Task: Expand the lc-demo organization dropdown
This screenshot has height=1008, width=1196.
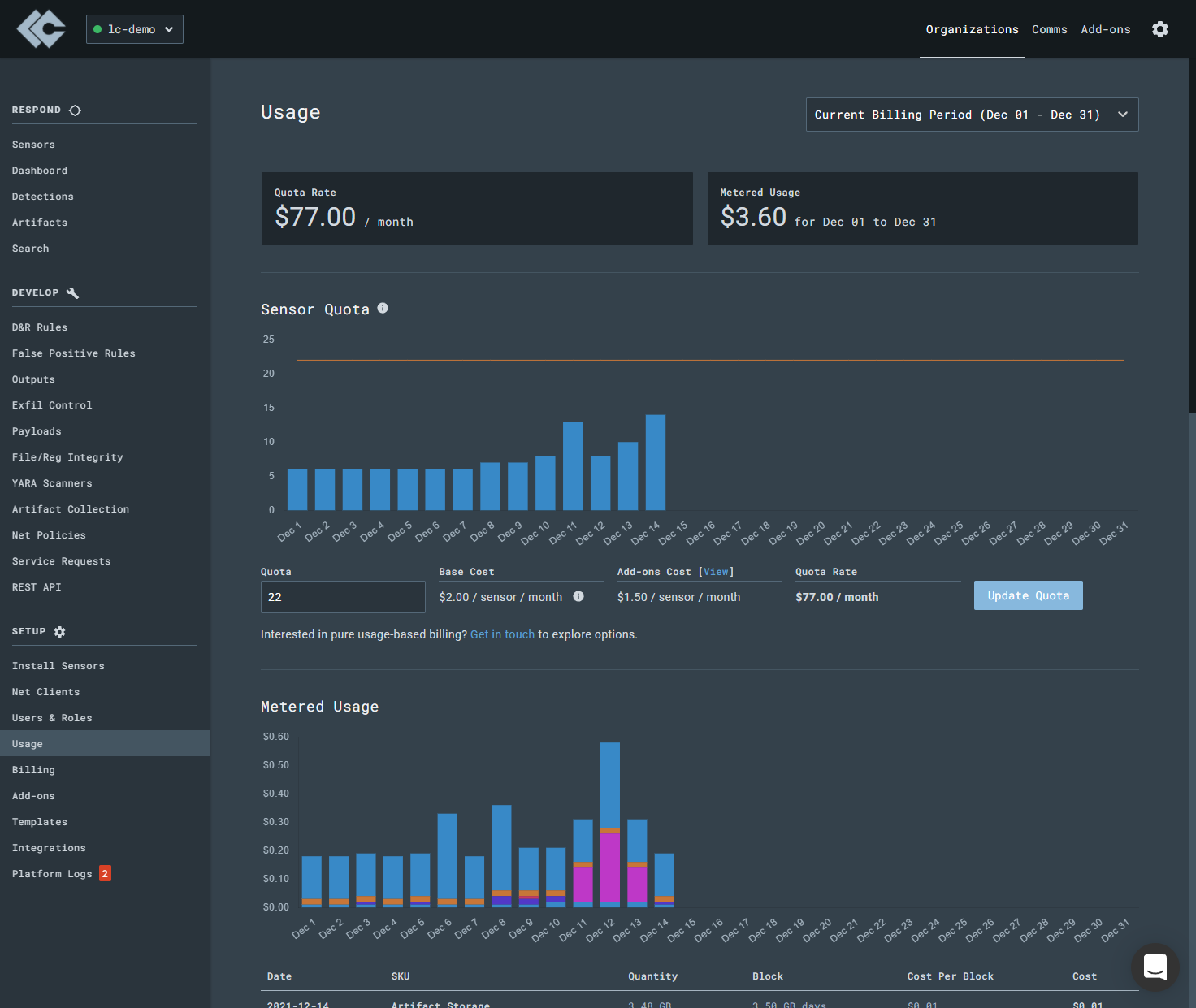Action: point(135,29)
